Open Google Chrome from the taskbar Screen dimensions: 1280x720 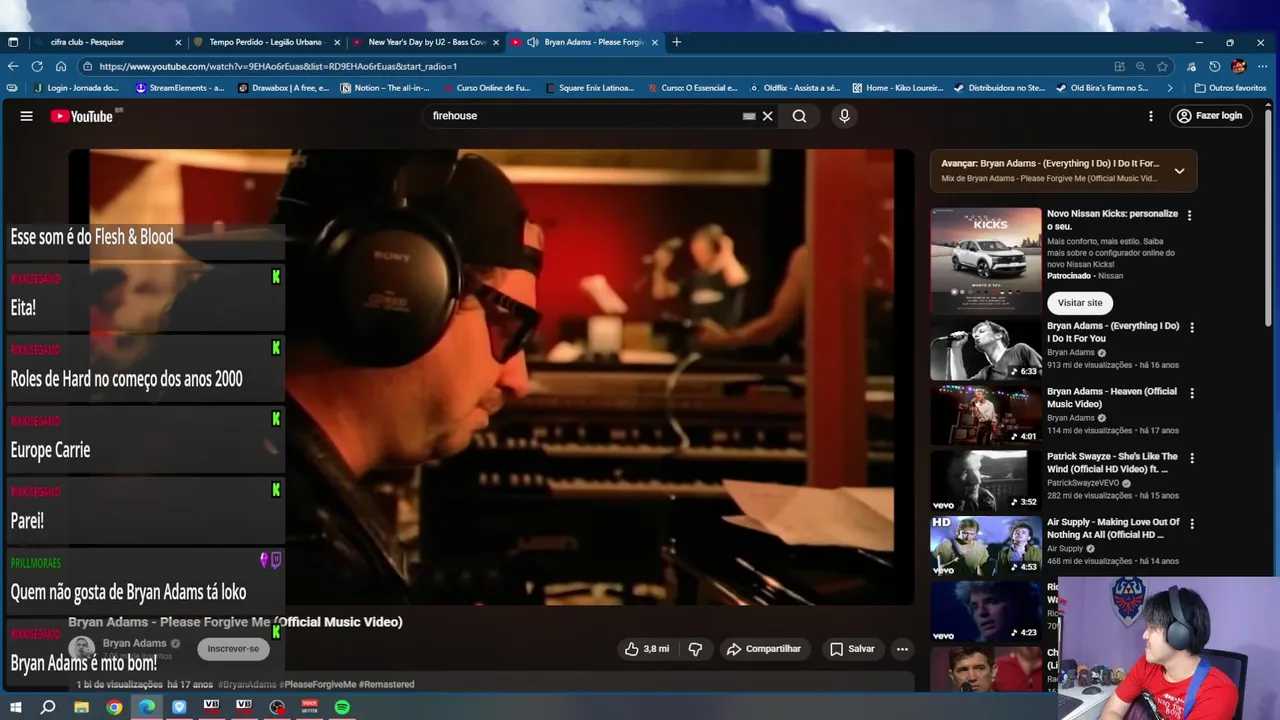click(114, 707)
